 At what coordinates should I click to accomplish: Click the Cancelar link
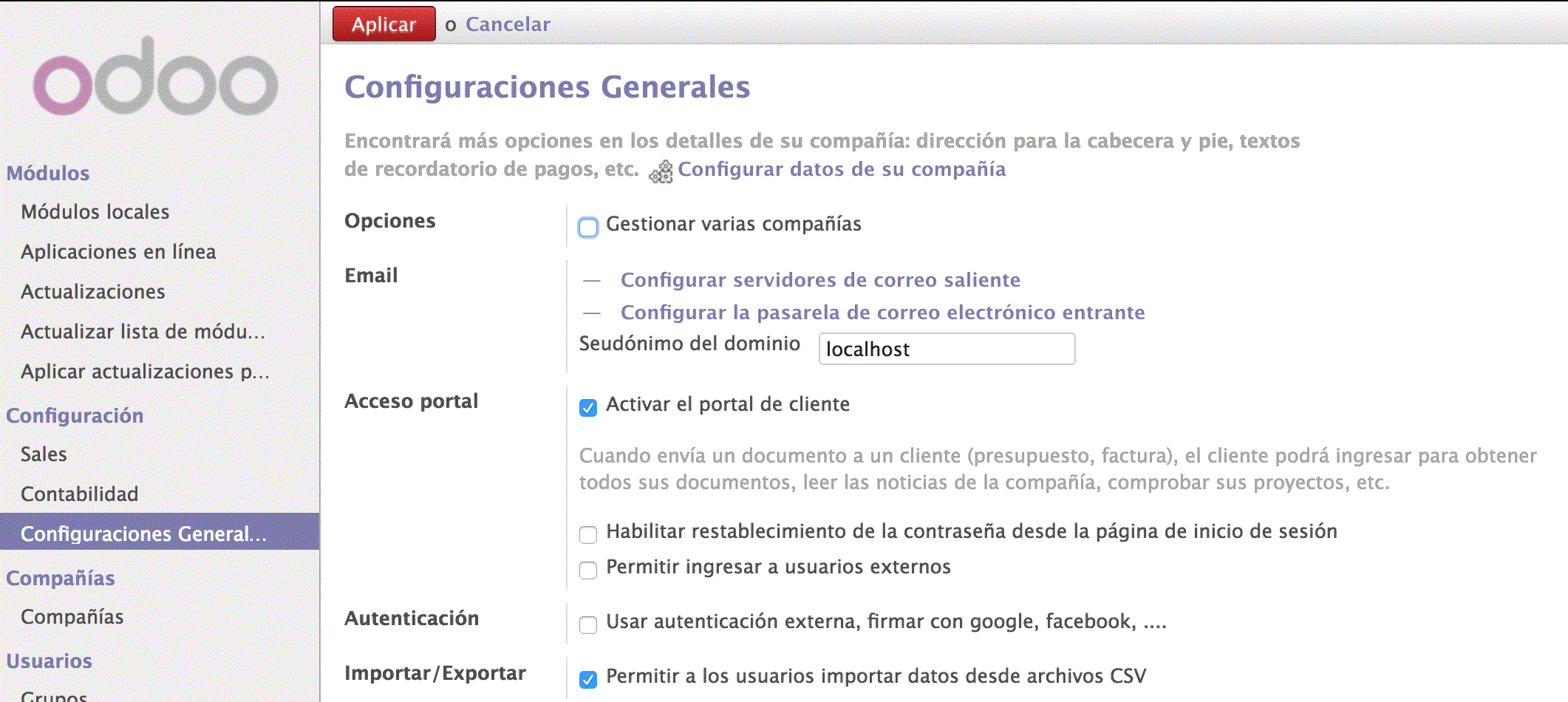(x=508, y=24)
